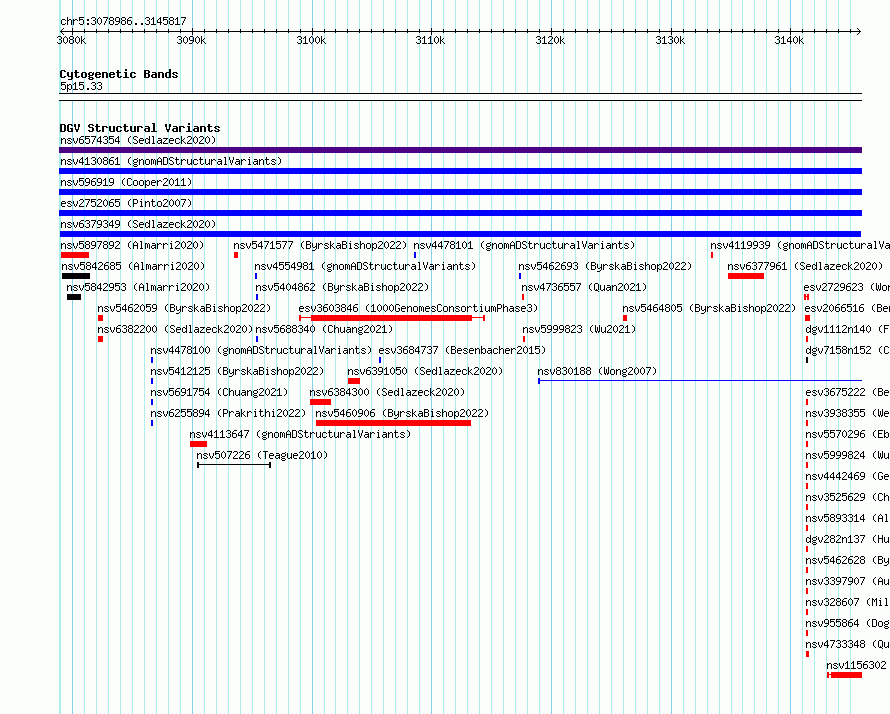
Task: Click nsv4442469 variant label
Action: (847, 476)
